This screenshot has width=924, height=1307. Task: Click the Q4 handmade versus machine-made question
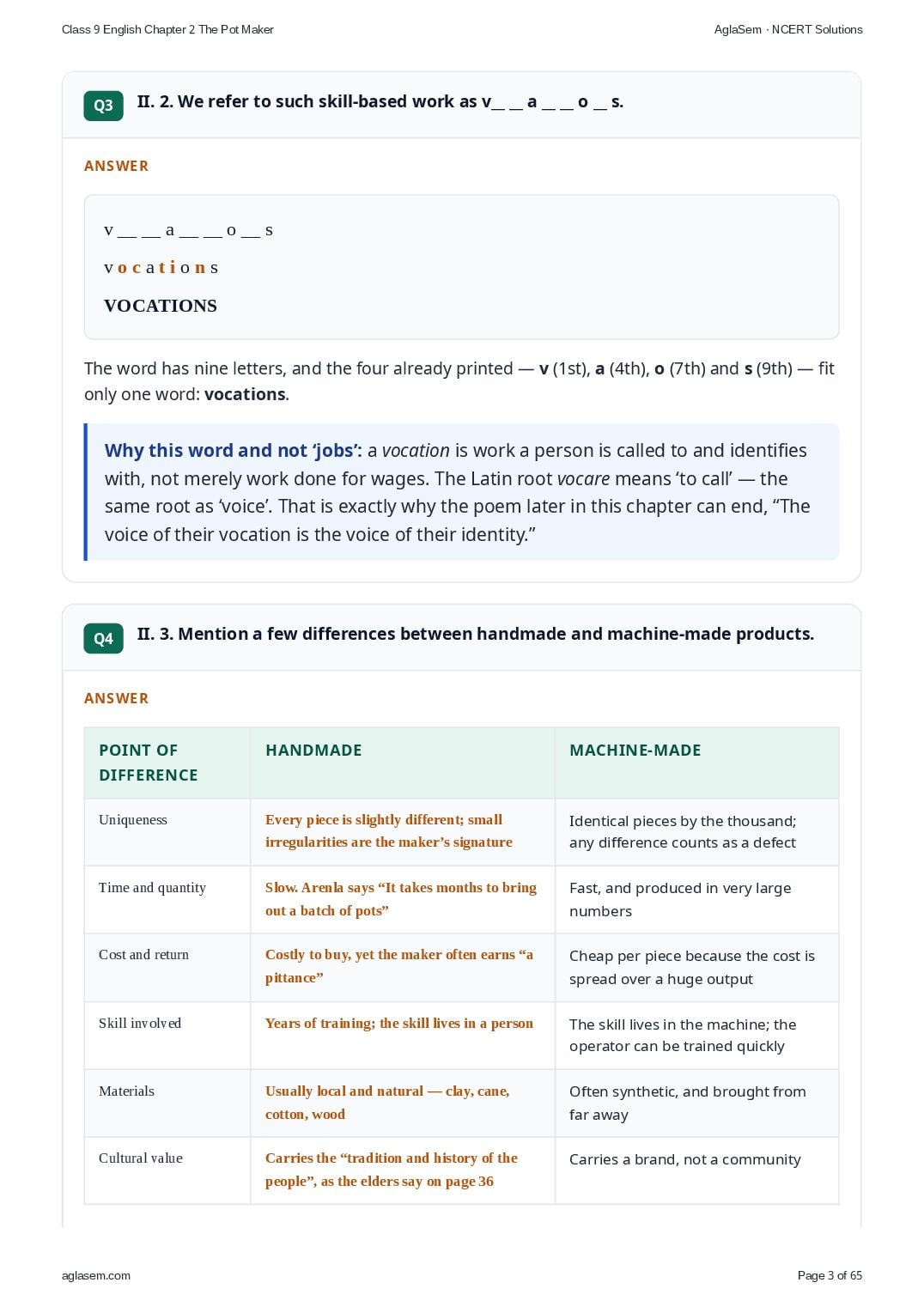[x=475, y=635]
